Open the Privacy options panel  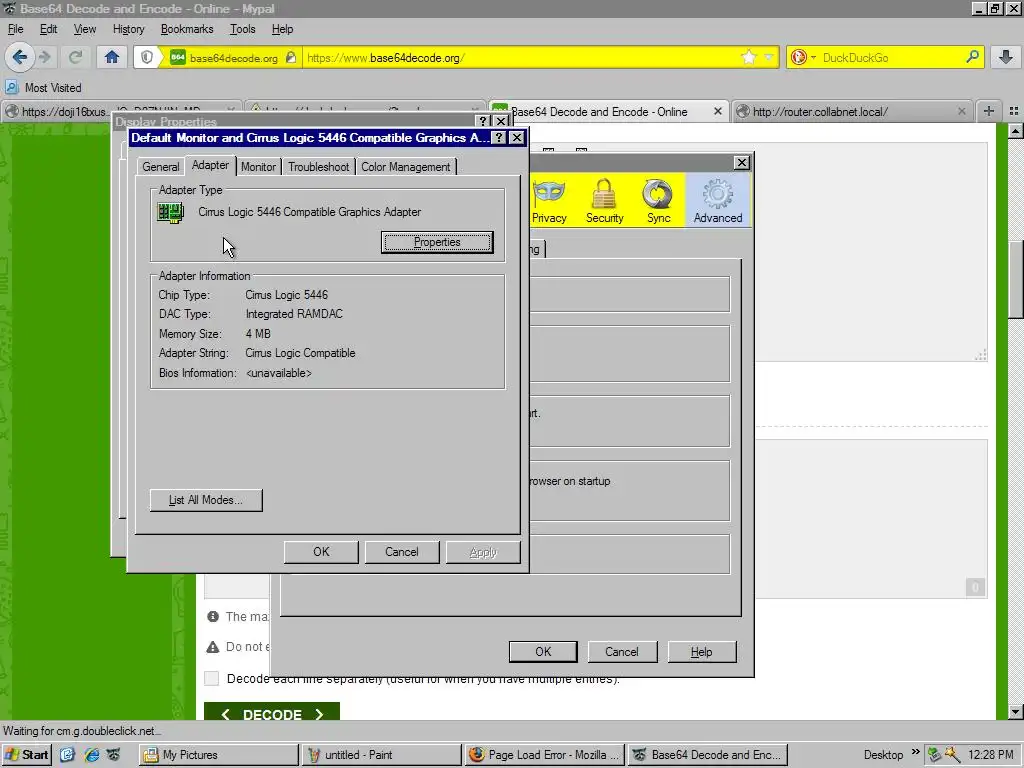(x=549, y=201)
